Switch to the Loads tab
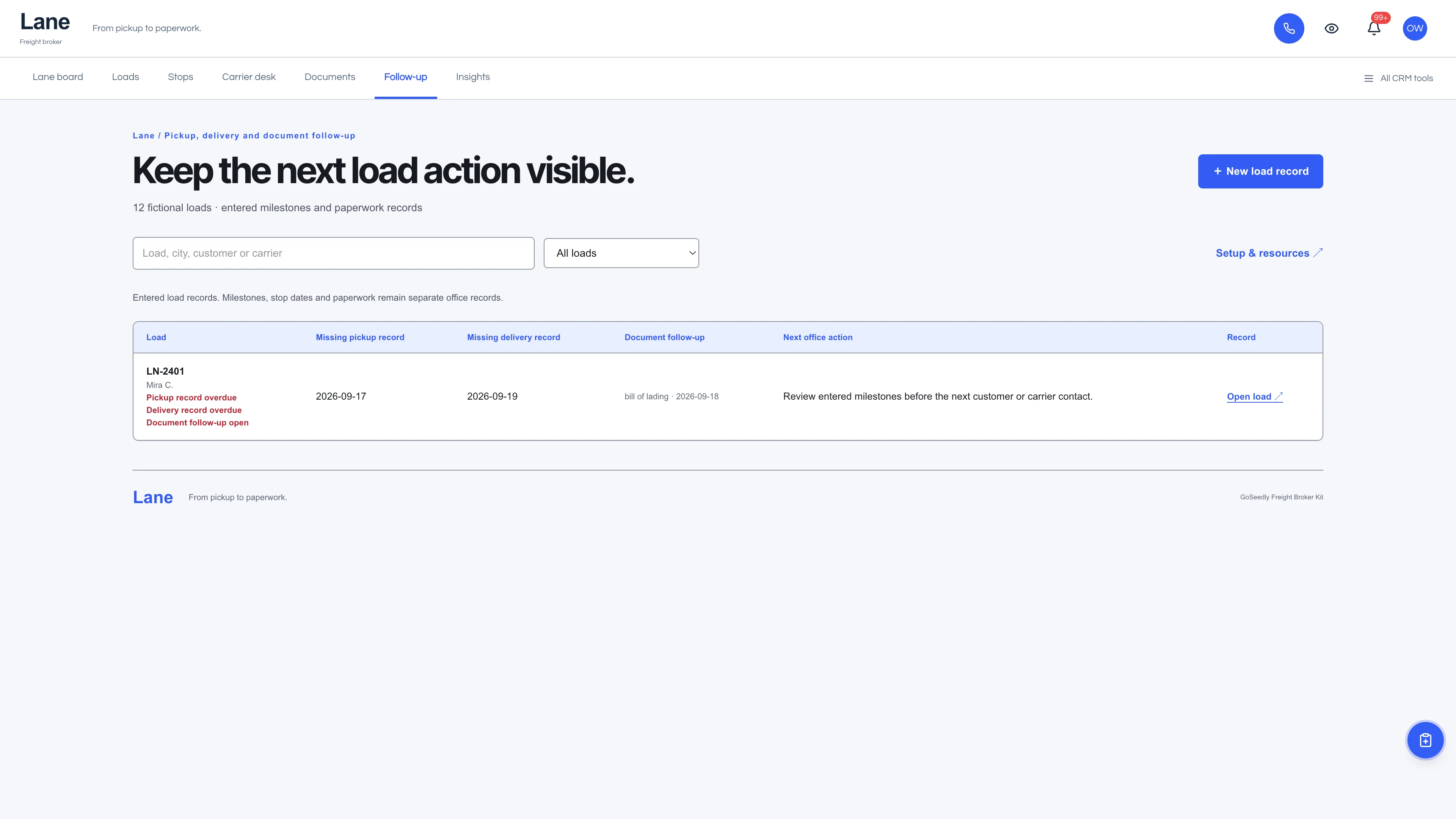Image resolution: width=1456 pixels, height=819 pixels. tap(126, 77)
